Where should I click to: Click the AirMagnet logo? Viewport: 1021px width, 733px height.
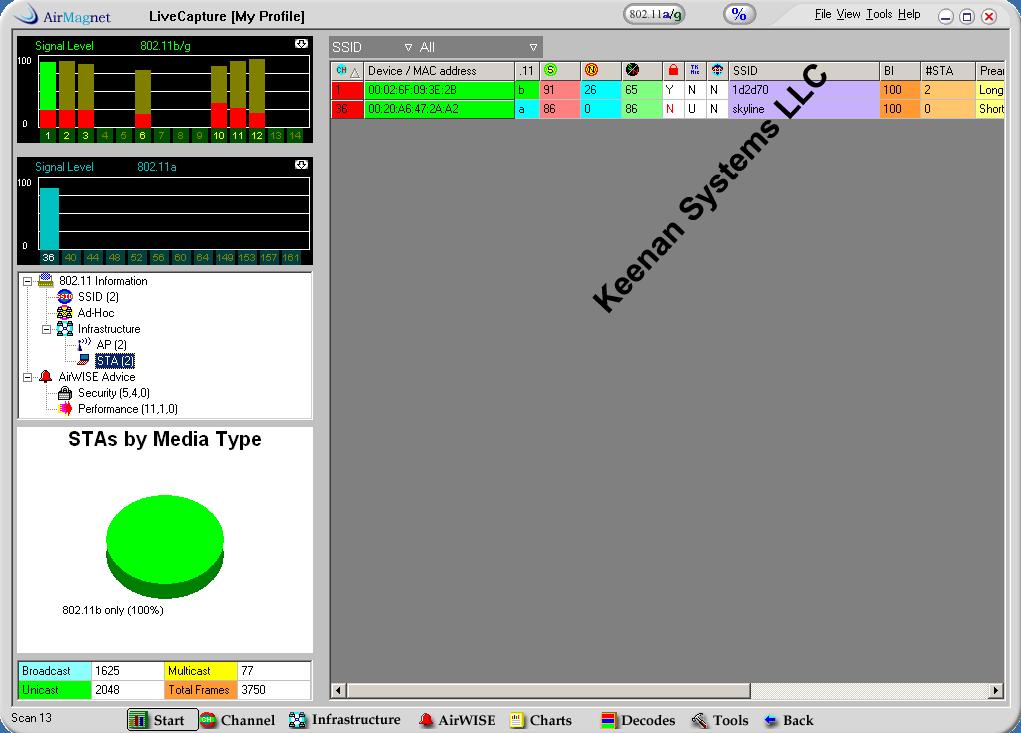63,16
